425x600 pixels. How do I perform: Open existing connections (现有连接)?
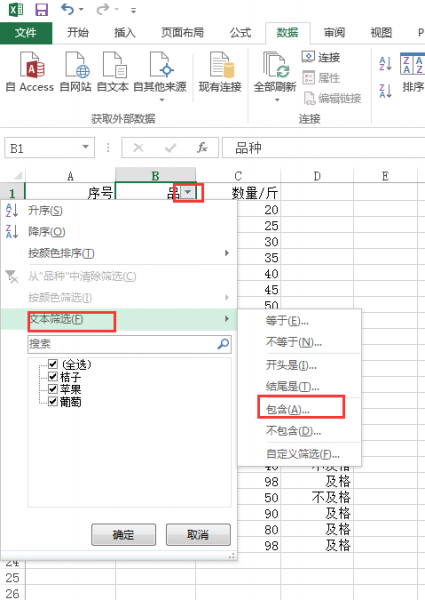coord(220,72)
